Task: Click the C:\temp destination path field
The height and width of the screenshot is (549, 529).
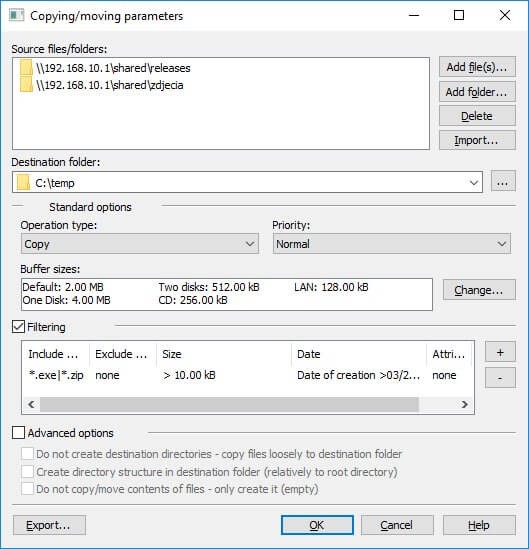Action: coord(247,182)
